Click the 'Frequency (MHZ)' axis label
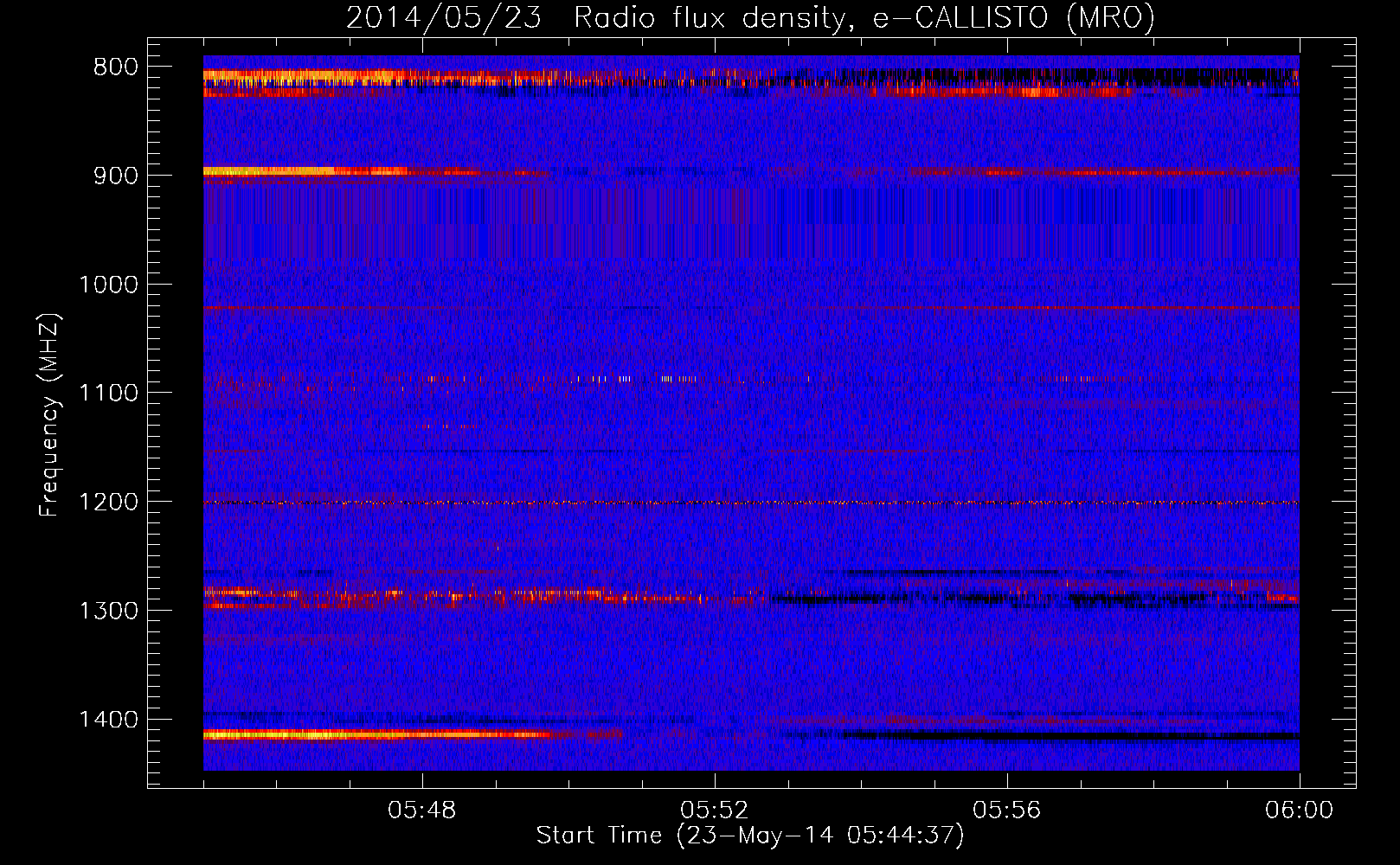This screenshot has height=865, width=1400. pos(49,414)
